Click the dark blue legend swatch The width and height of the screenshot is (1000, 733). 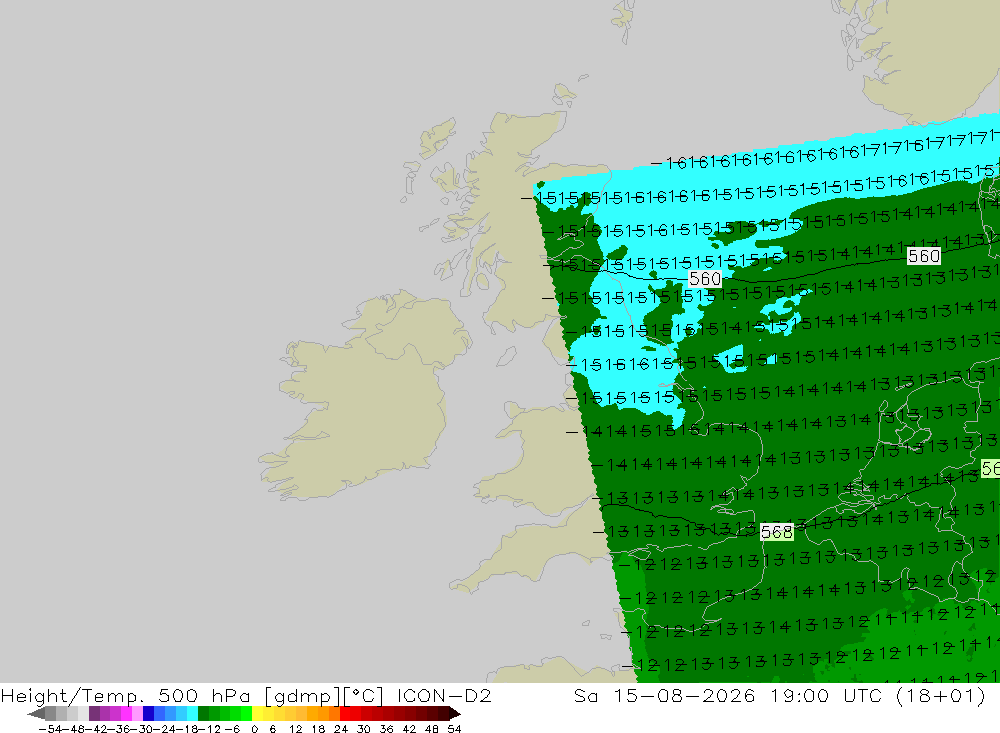coord(149,714)
